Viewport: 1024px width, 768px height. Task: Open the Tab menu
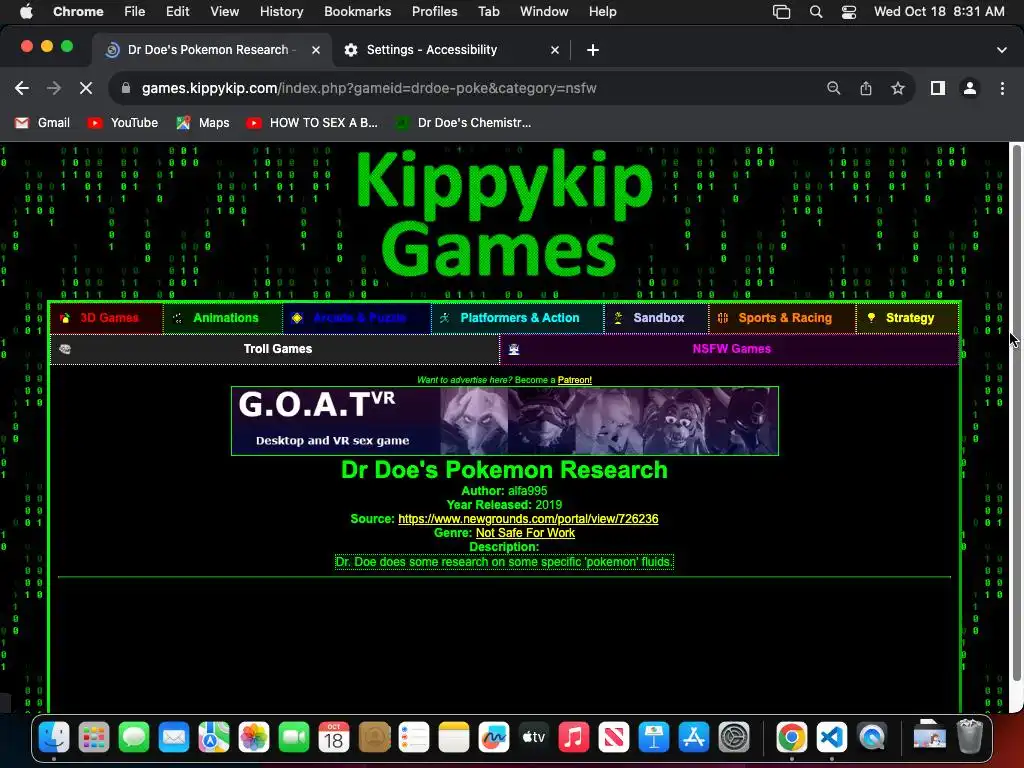point(488,12)
